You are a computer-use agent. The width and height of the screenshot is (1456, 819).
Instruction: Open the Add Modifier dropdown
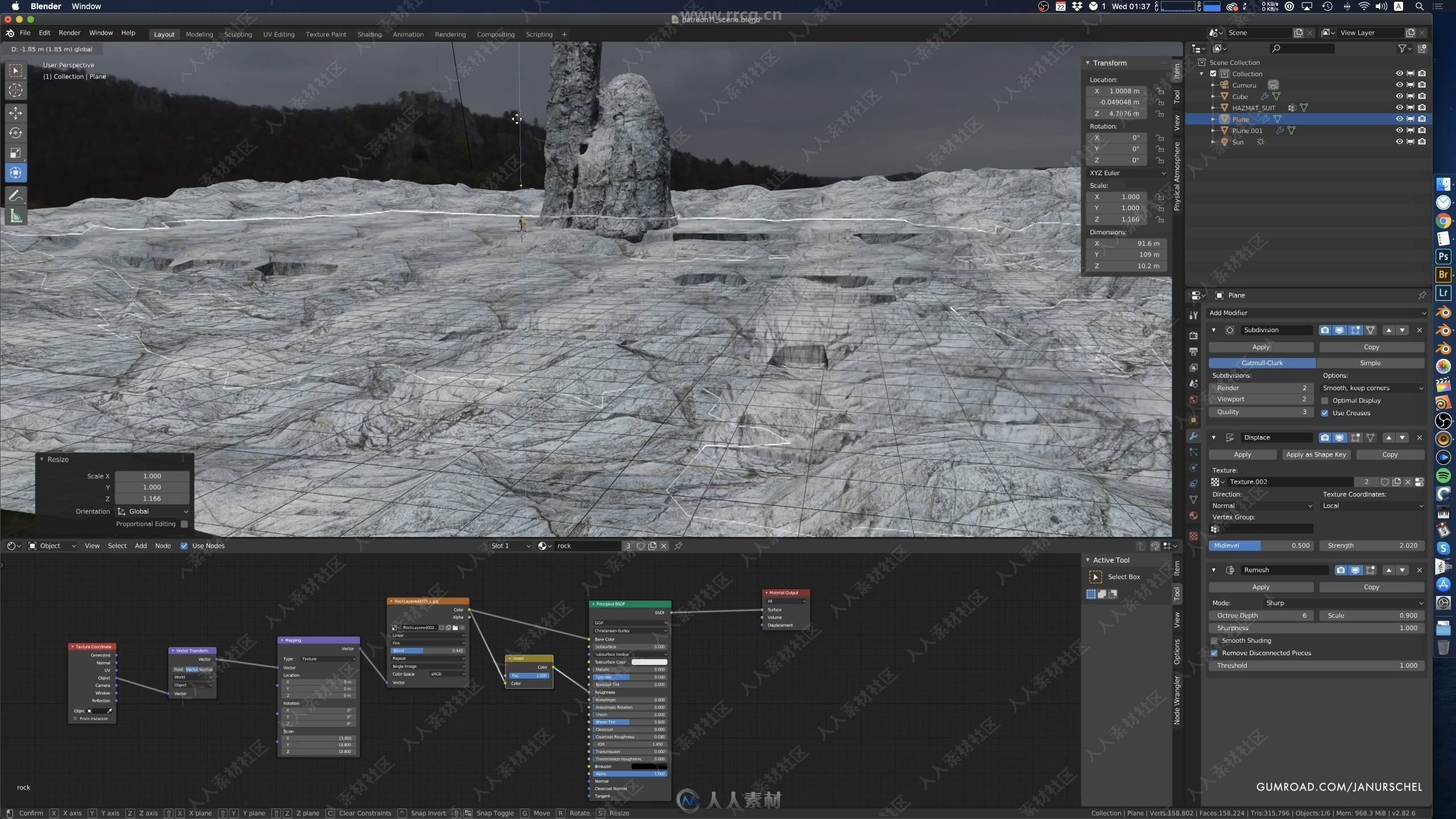point(1317,313)
